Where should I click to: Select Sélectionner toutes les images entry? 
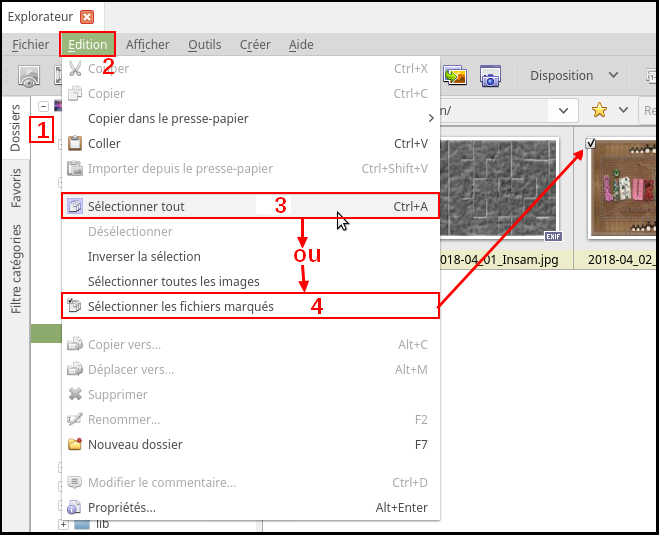[250, 281]
